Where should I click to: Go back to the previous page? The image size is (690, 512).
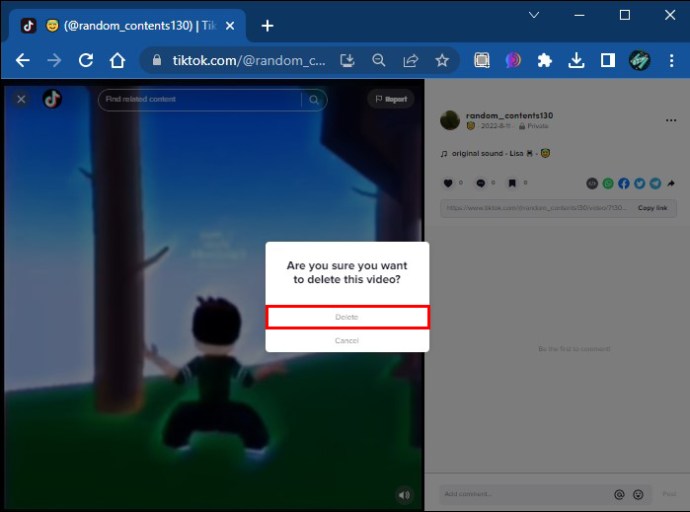(x=22, y=60)
